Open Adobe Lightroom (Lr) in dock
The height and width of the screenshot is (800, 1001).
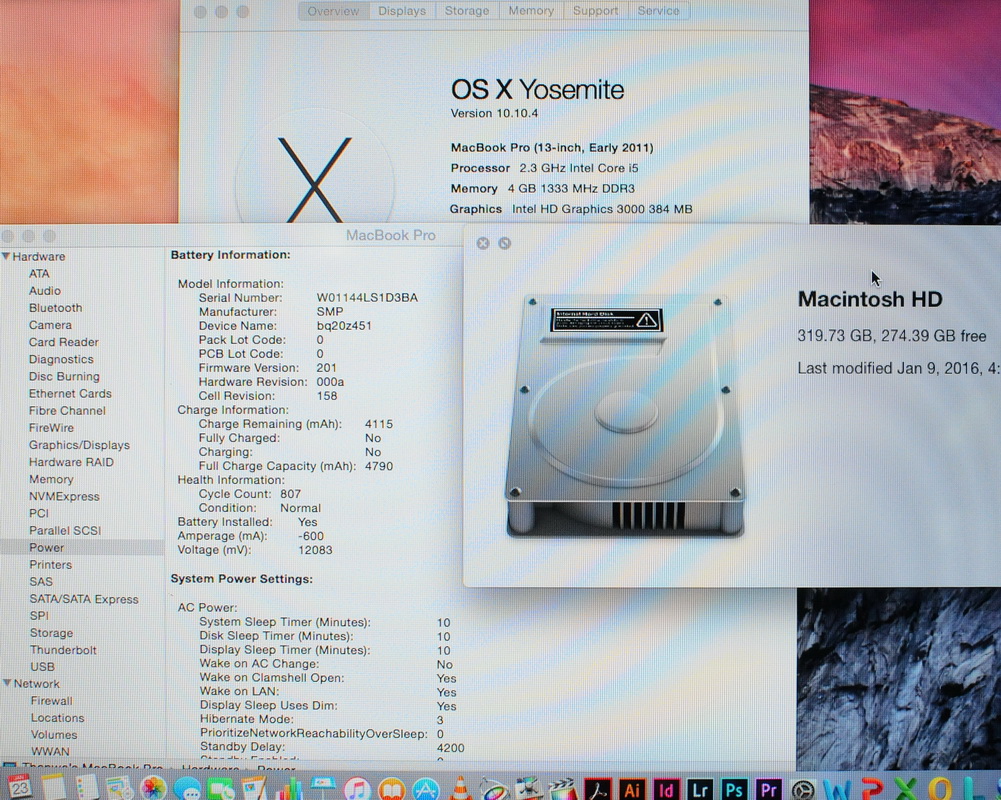(700, 789)
